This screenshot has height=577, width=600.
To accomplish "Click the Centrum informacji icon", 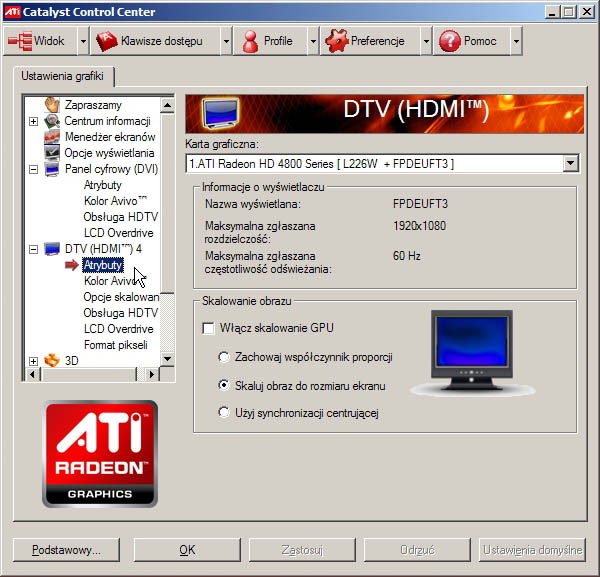I will [52, 121].
